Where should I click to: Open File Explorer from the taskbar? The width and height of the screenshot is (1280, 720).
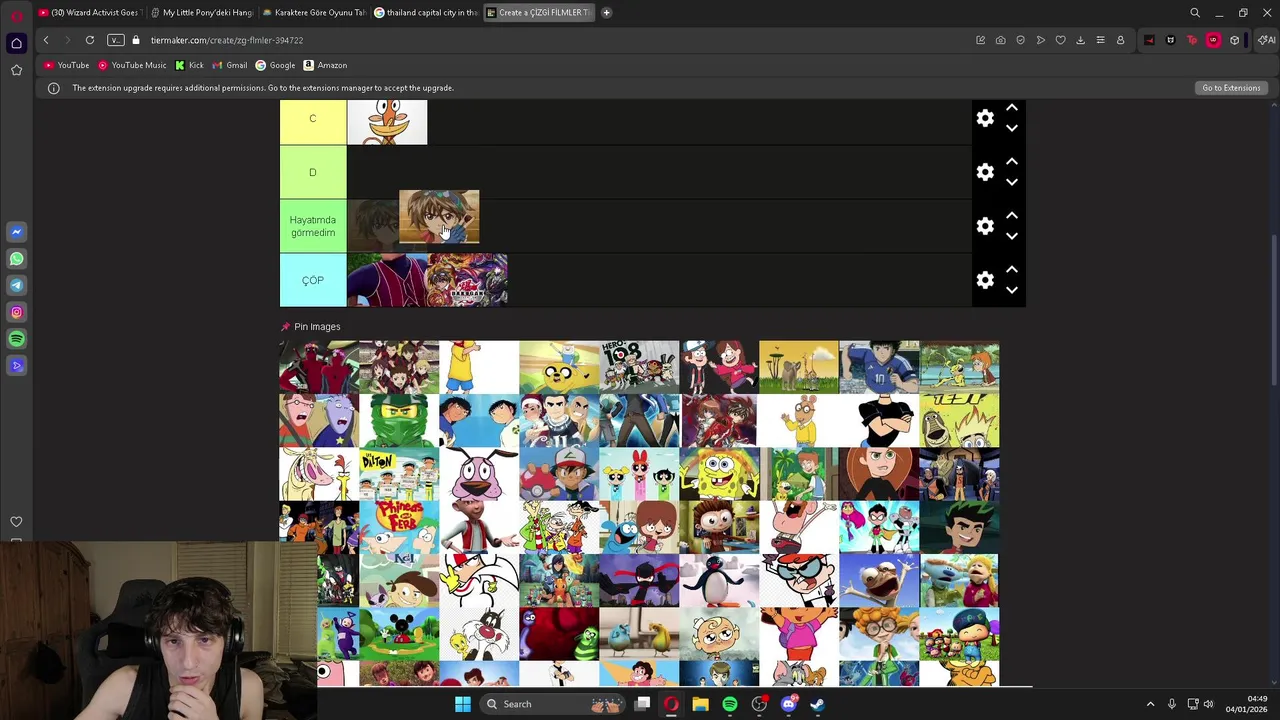(x=700, y=704)
